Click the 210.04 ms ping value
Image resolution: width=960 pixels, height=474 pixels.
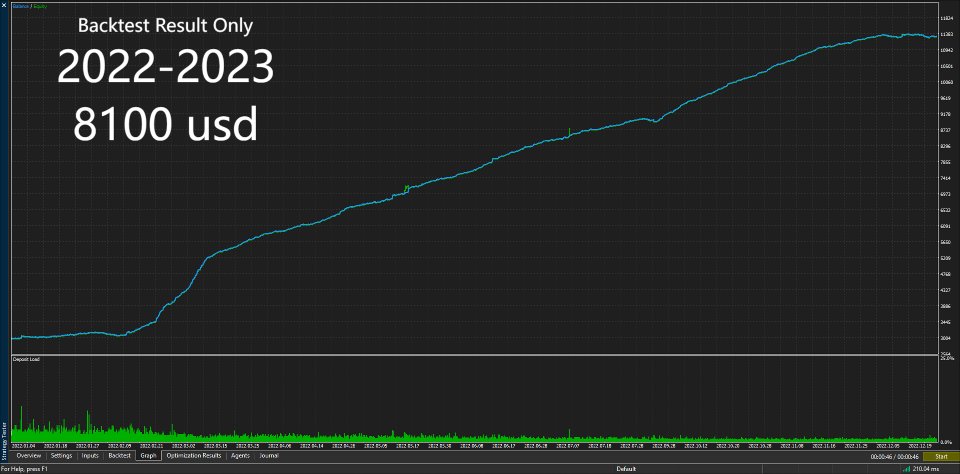925,469
